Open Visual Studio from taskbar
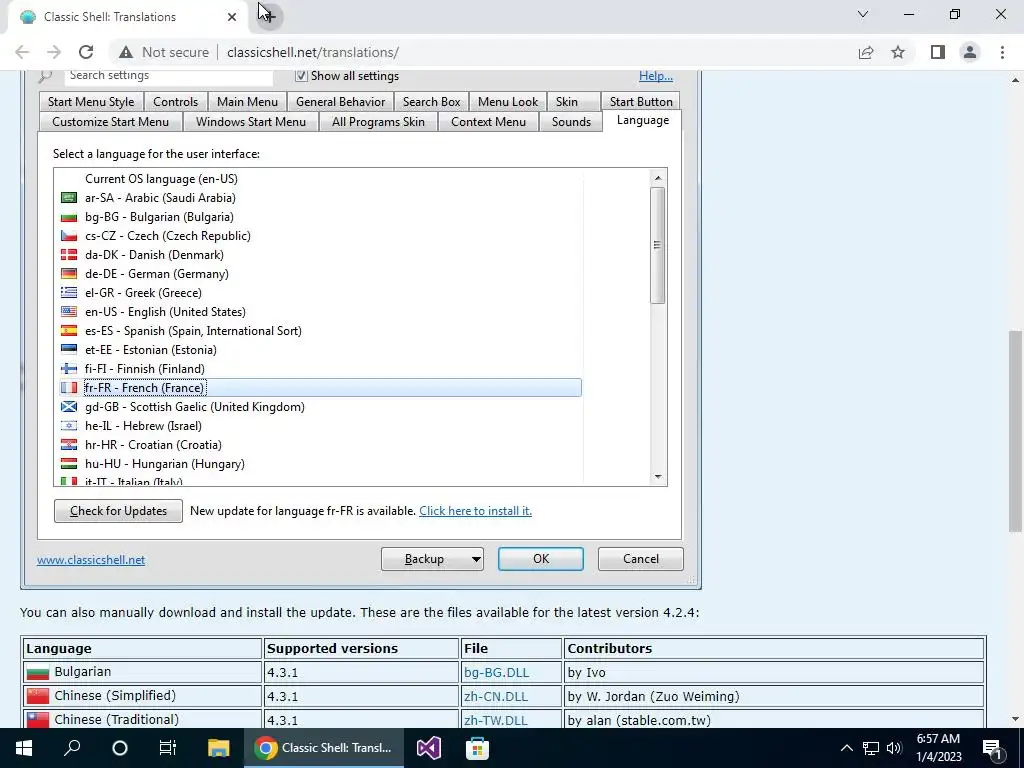The height and width of the screenshot is (768, 1024). 429,748
